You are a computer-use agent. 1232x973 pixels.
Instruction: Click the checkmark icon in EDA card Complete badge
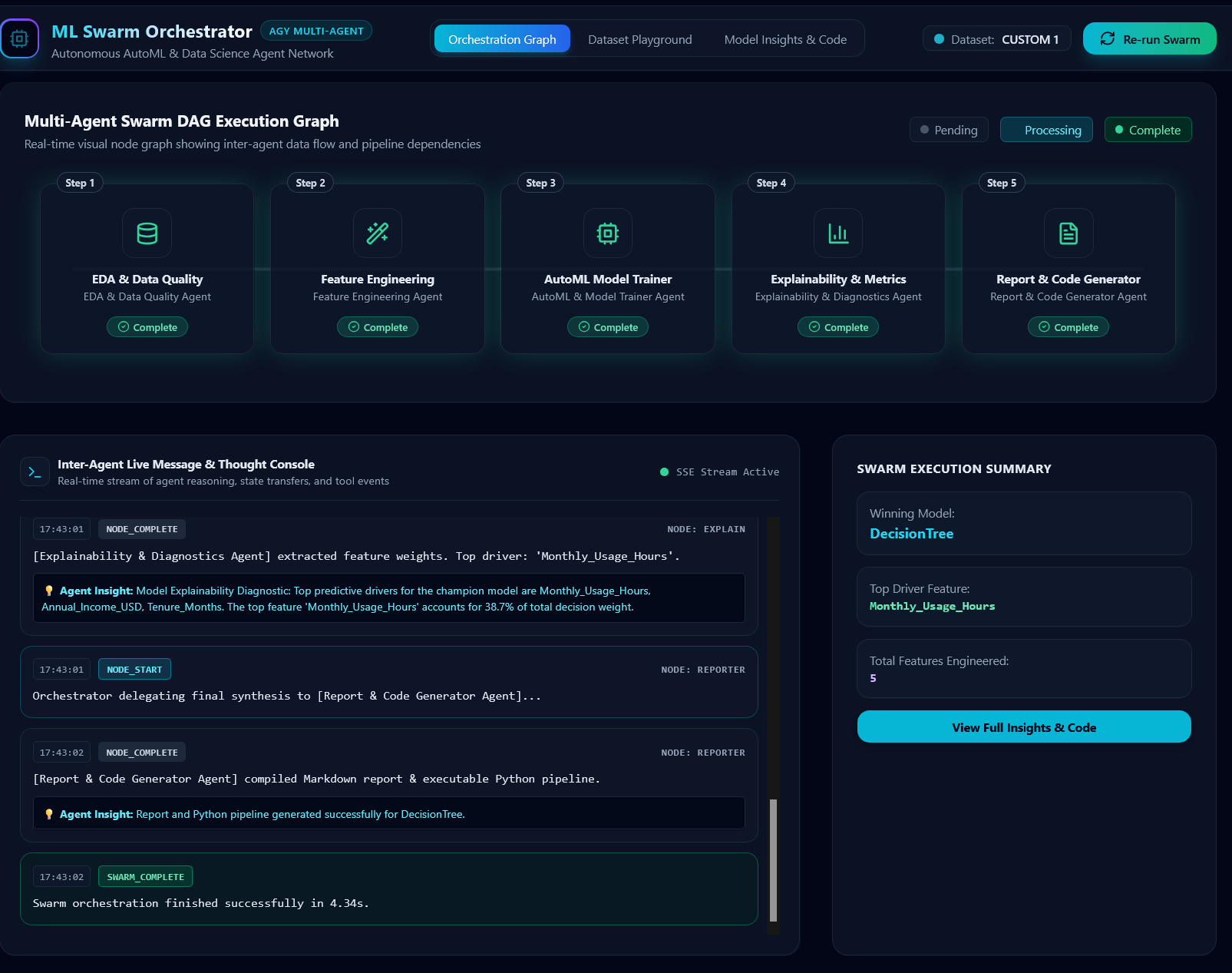(124, 327)
